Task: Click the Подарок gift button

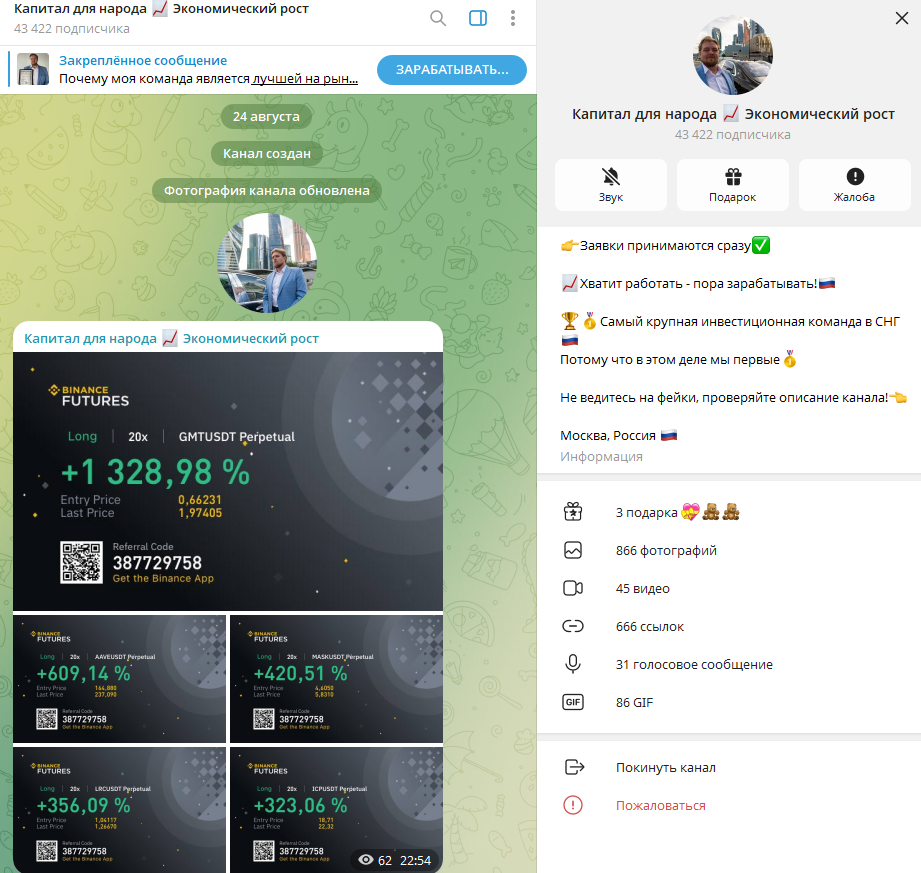Action: (732, 184)
